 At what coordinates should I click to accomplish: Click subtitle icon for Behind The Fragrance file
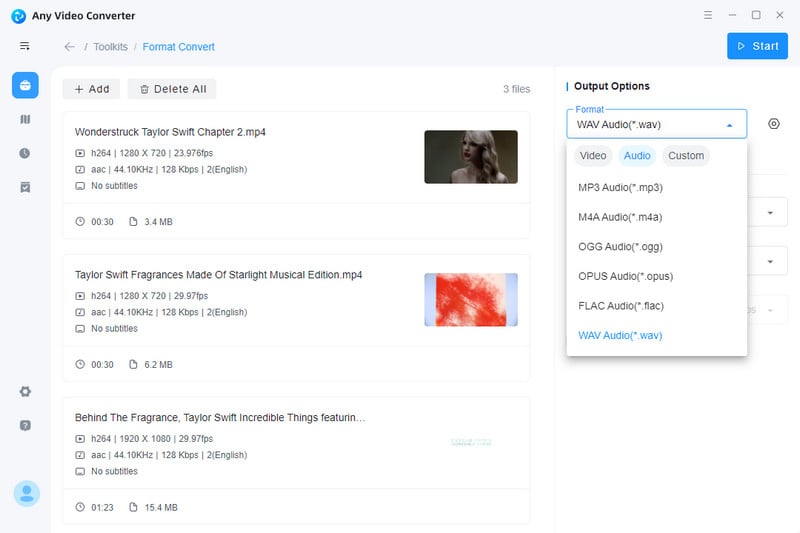click(80, 471)
